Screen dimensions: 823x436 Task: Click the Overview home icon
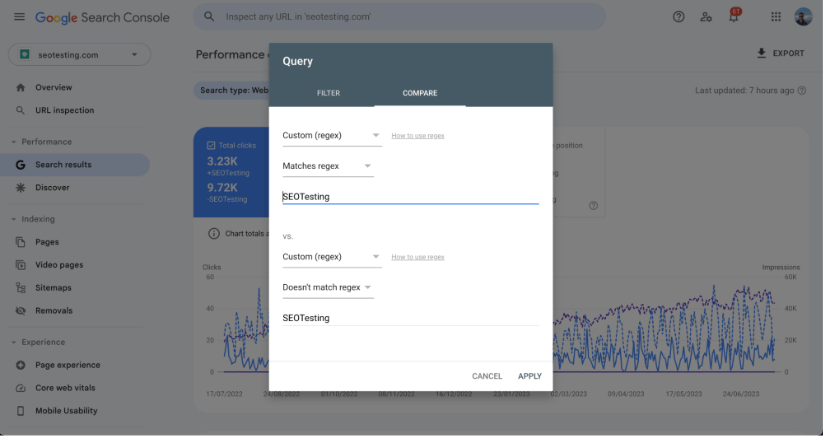20,88
